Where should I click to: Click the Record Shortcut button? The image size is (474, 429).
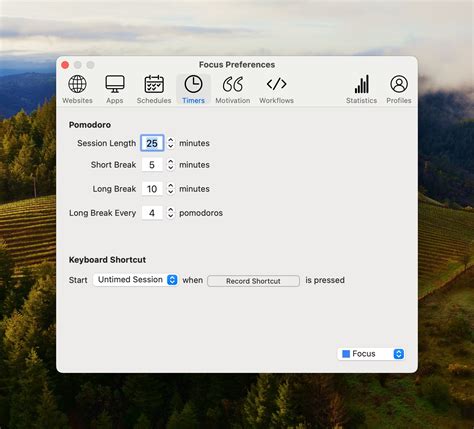(x=253, y=281)
